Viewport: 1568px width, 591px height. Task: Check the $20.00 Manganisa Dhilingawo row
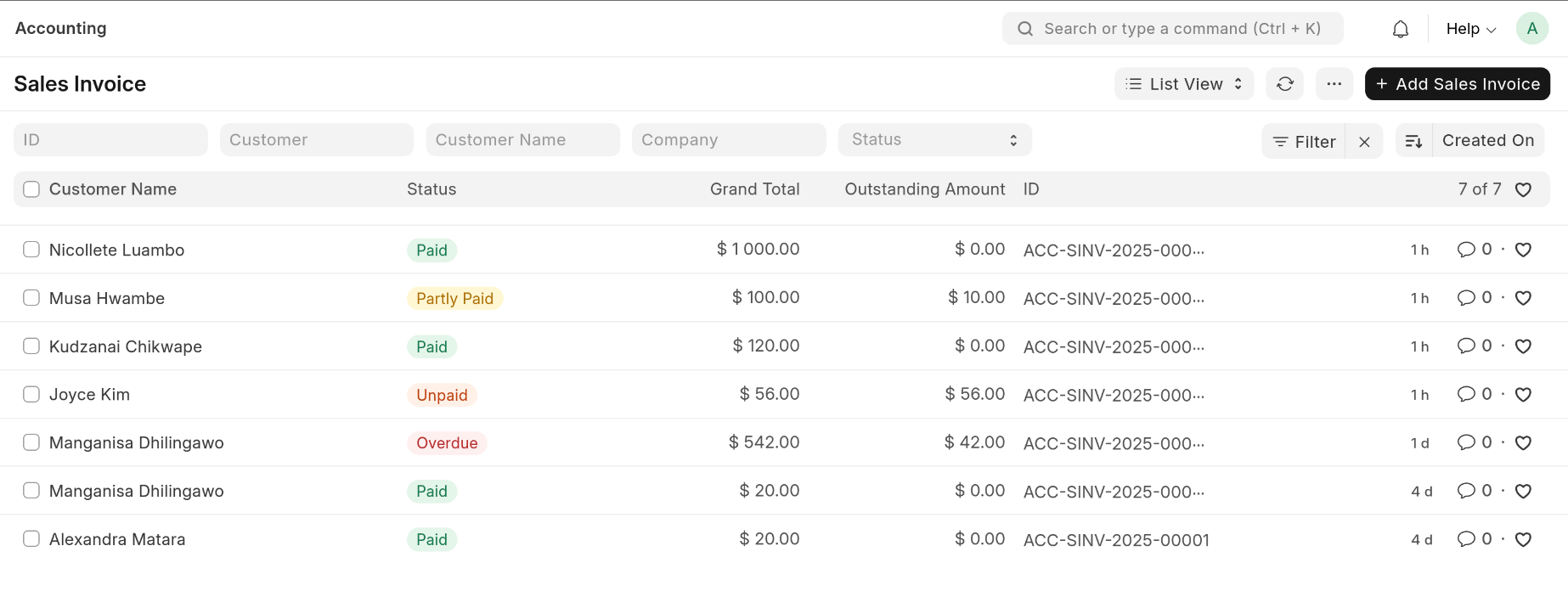(x=31, y=491)
